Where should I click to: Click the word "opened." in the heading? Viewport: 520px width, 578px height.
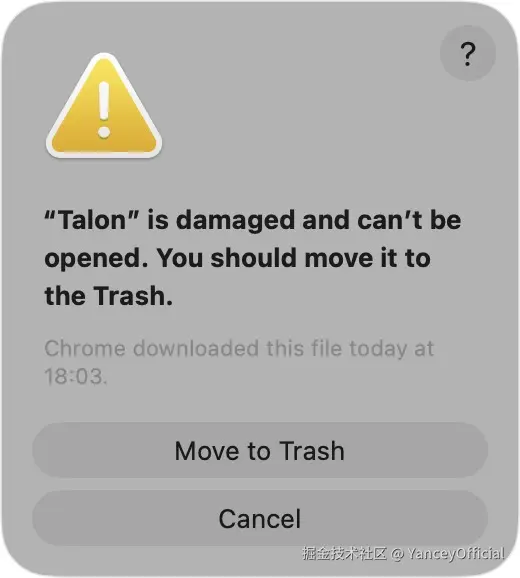click(x=97, y=259)
